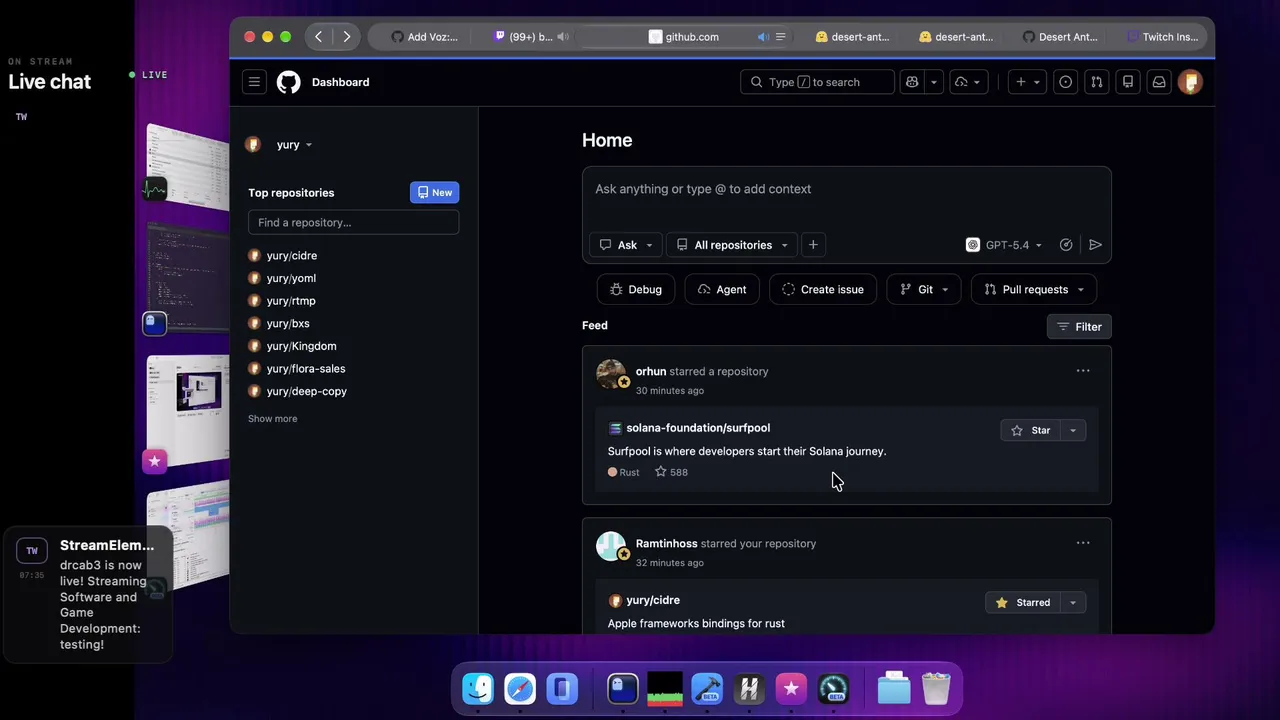Open the reader lines icon in address bar
Viewport: 1280px width, 720px height.
coord(781,37)
